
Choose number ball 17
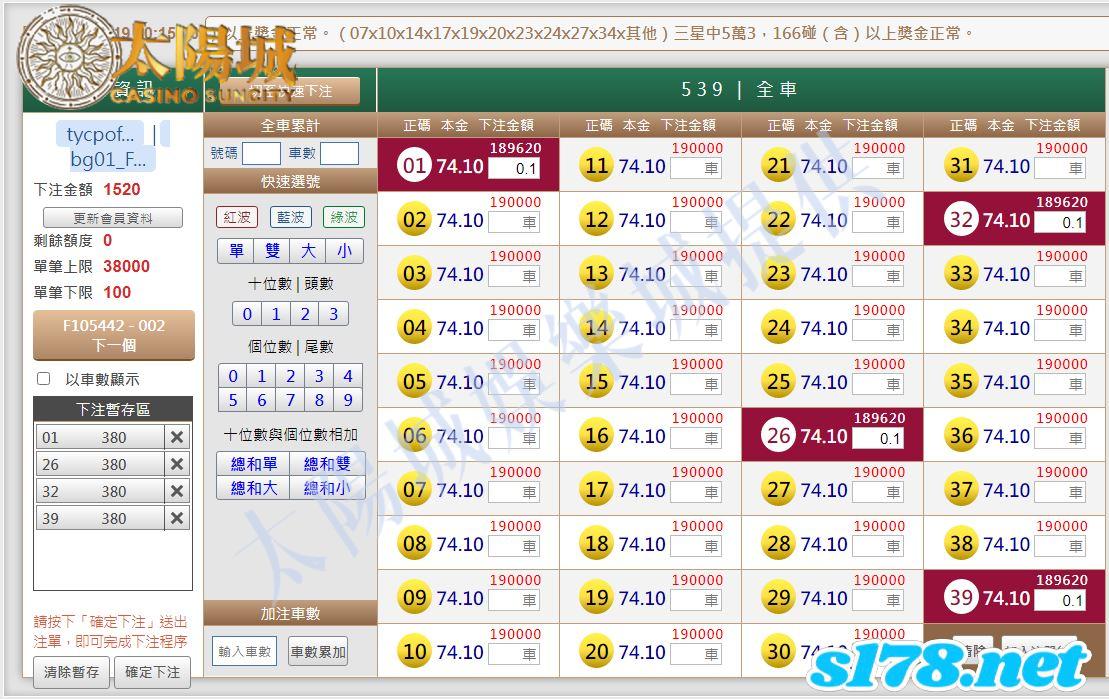coord(596,490)
